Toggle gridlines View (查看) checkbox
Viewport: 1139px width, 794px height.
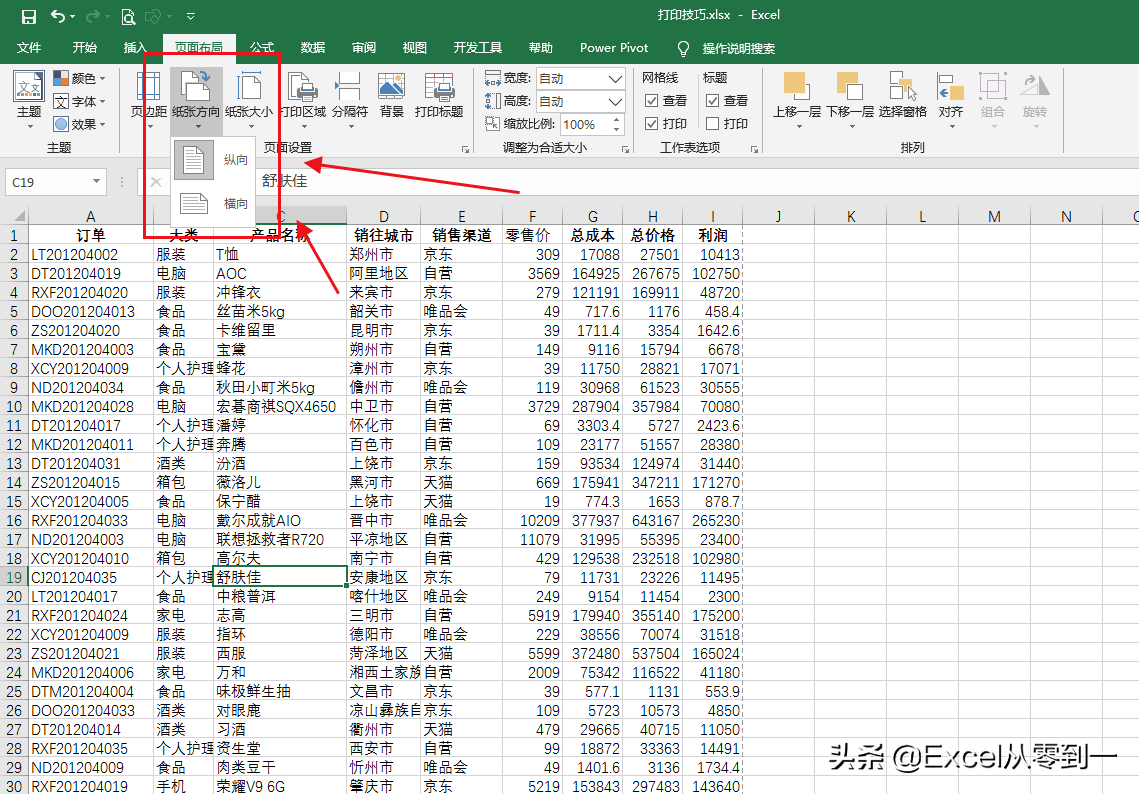click(652, 101)
